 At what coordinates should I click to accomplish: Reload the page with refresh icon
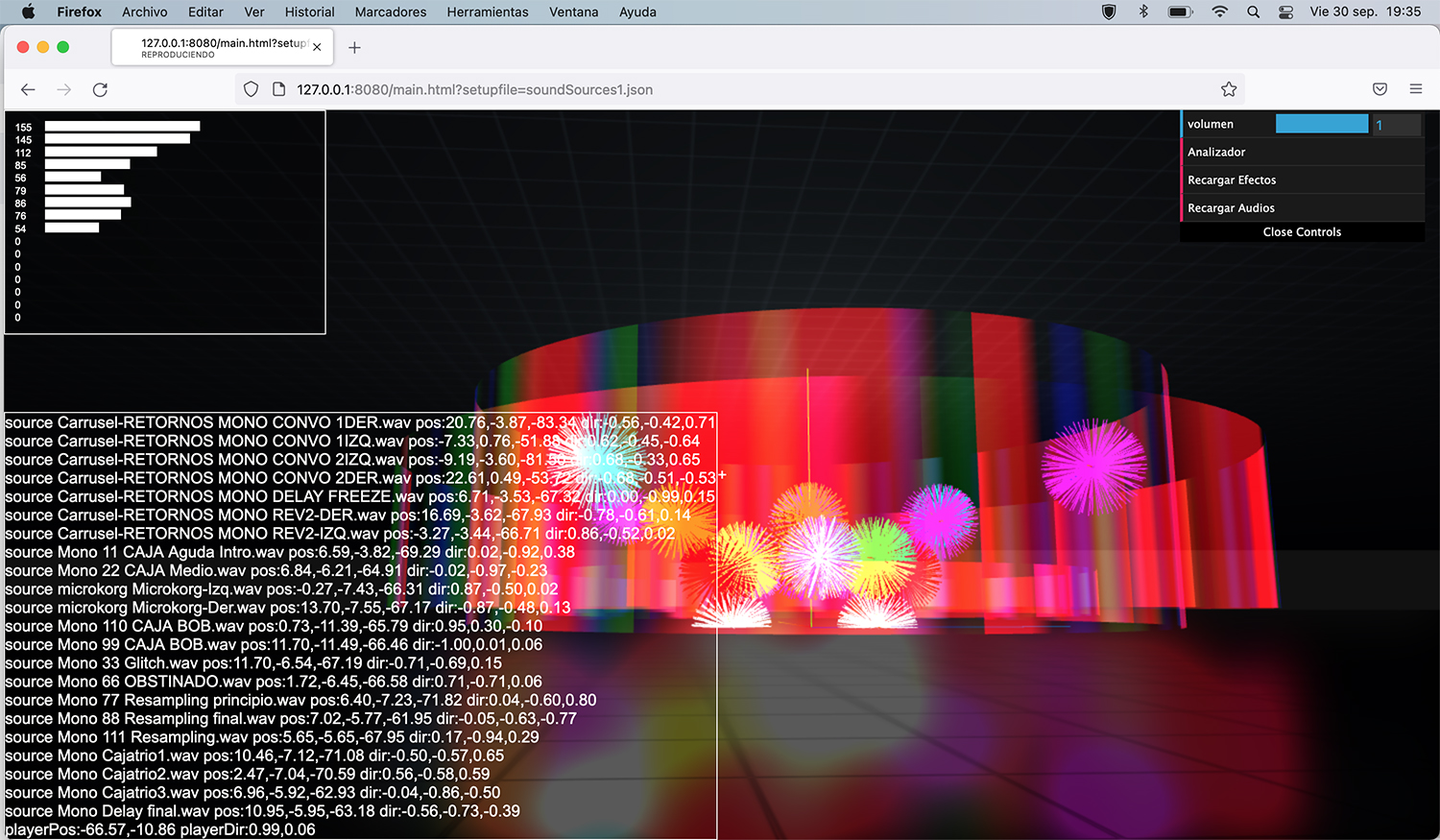[100, 89]
